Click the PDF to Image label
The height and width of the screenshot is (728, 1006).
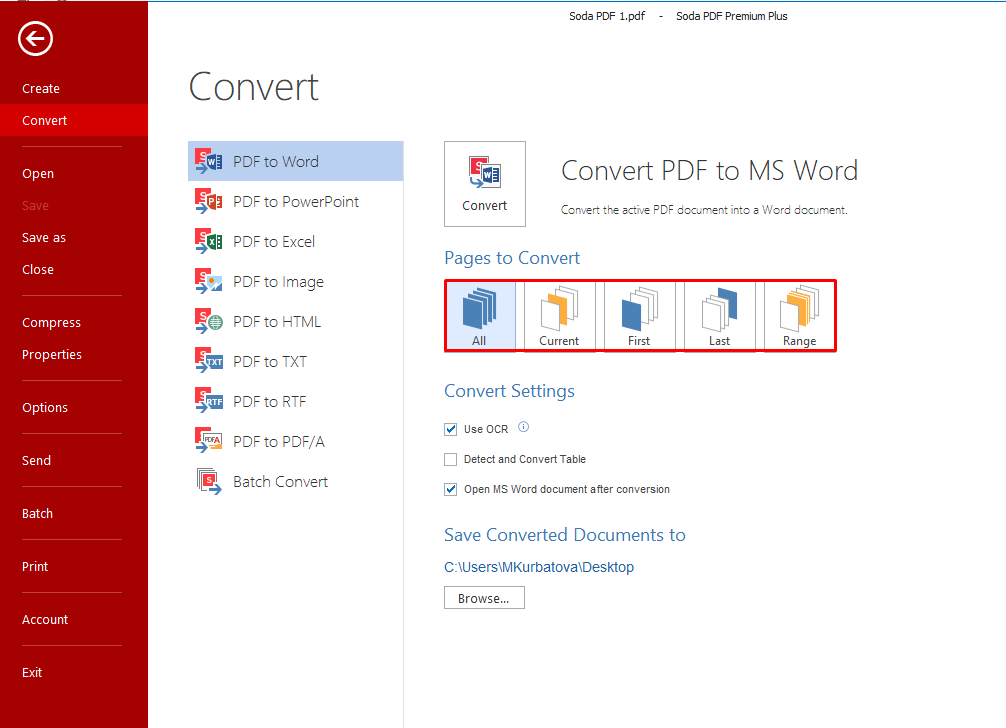coord(278,282)
